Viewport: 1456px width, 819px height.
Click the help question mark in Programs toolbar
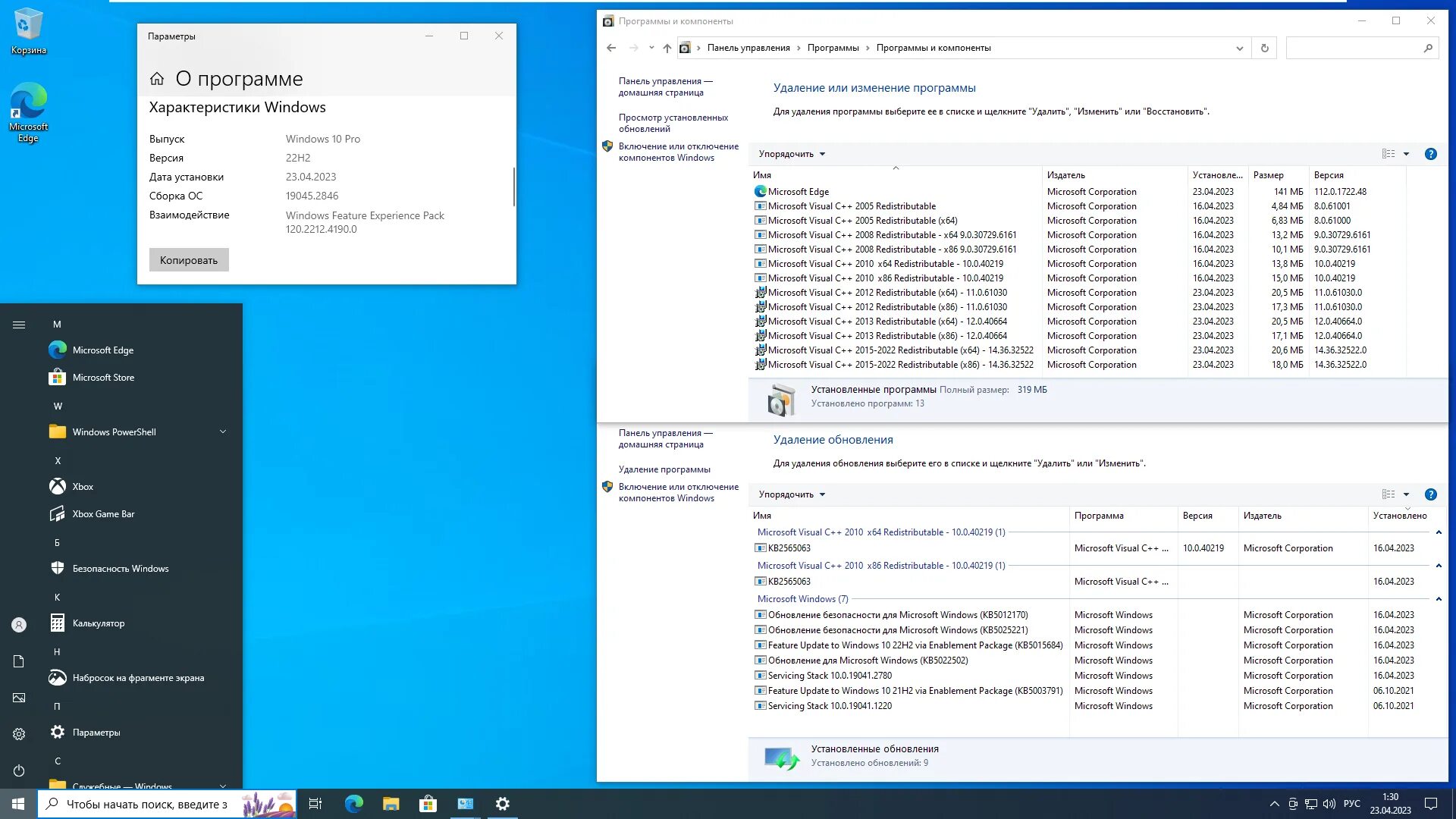pyautogui.click(x=1430, y=154)
